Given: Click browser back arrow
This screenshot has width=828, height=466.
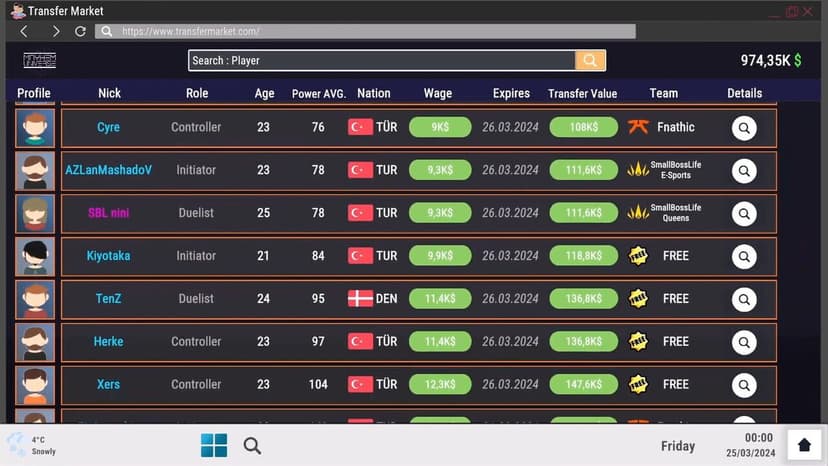Looking at the screenshot, I should pyautogui.click(x=24, y=31).
